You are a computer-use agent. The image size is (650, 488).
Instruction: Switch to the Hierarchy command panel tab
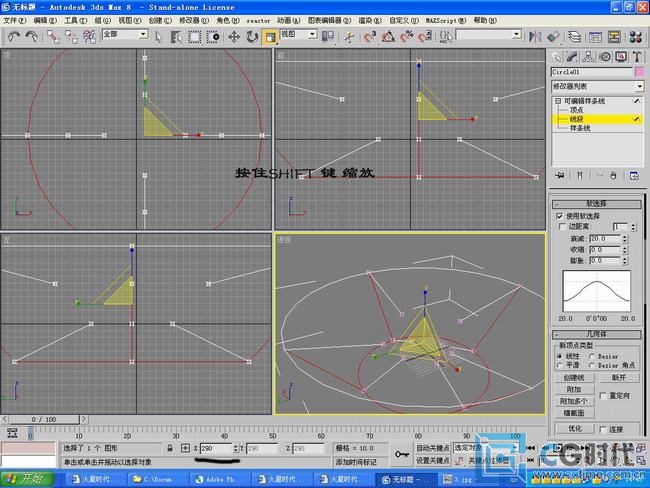[588, 57]
